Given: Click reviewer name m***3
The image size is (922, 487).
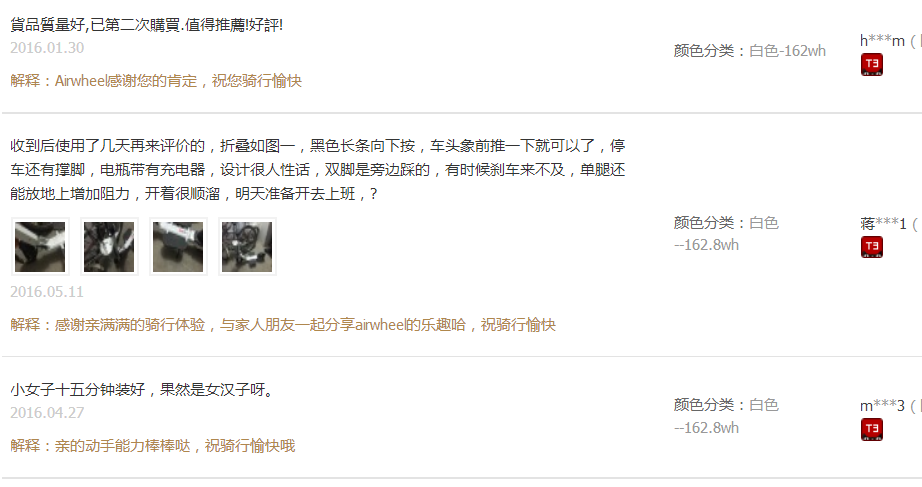Looking at the screenshot, I should pos(882,406).
